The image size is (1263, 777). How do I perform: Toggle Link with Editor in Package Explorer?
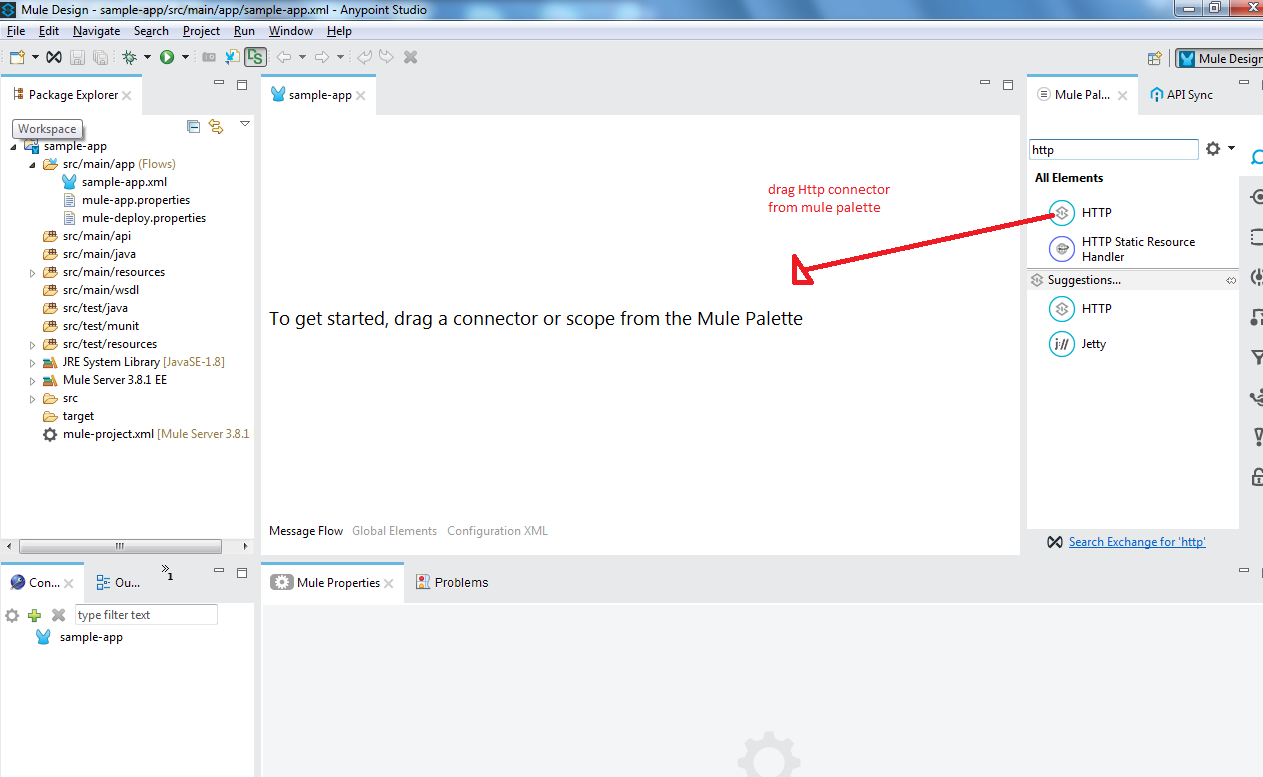(216, 126)
